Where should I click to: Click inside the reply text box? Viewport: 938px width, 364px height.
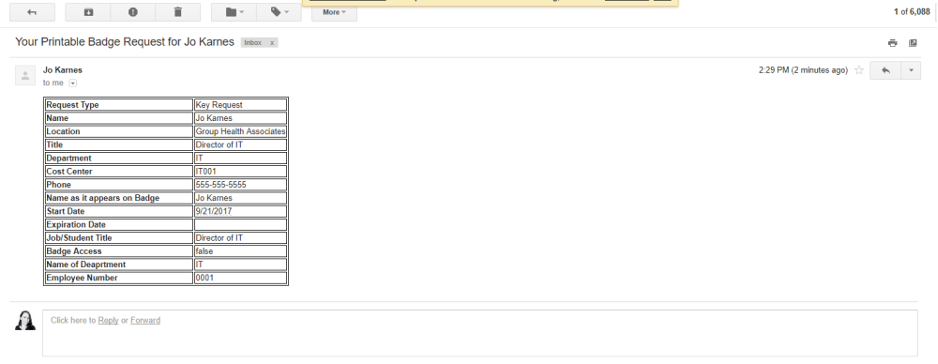480,333
